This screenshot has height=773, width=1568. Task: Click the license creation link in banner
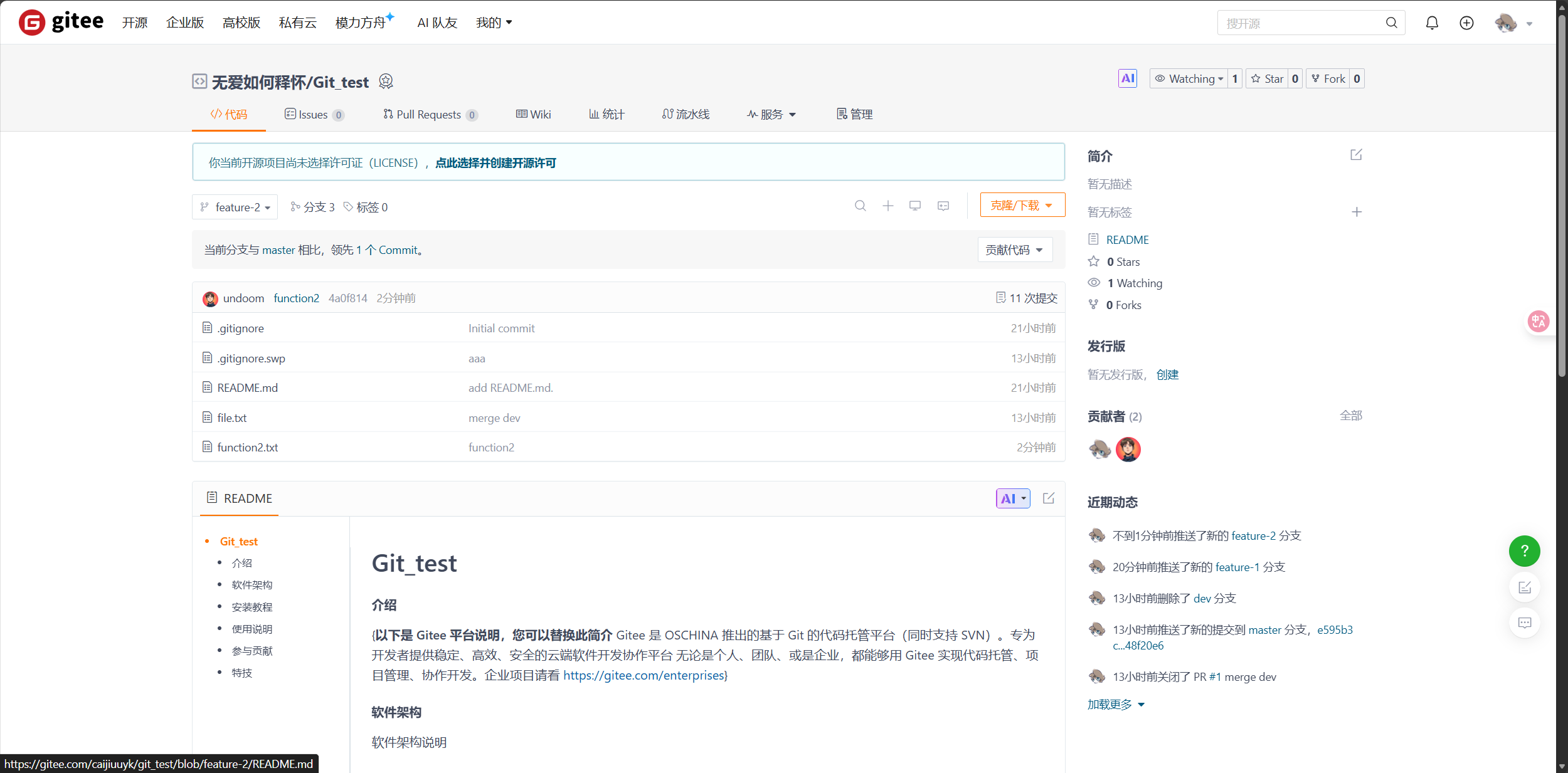pos(495,163)
